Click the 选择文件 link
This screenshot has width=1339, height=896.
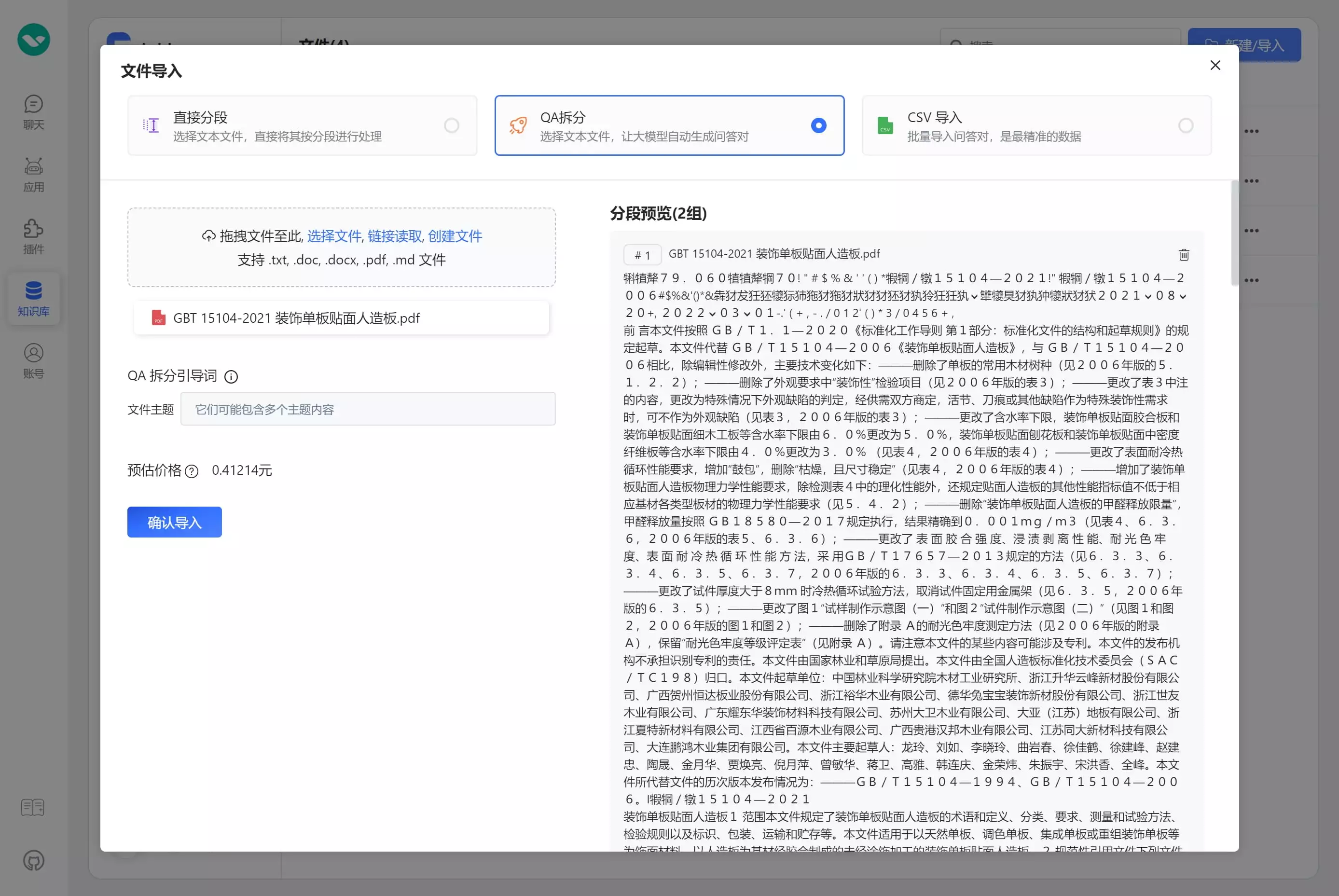click(x=334, y=236)
